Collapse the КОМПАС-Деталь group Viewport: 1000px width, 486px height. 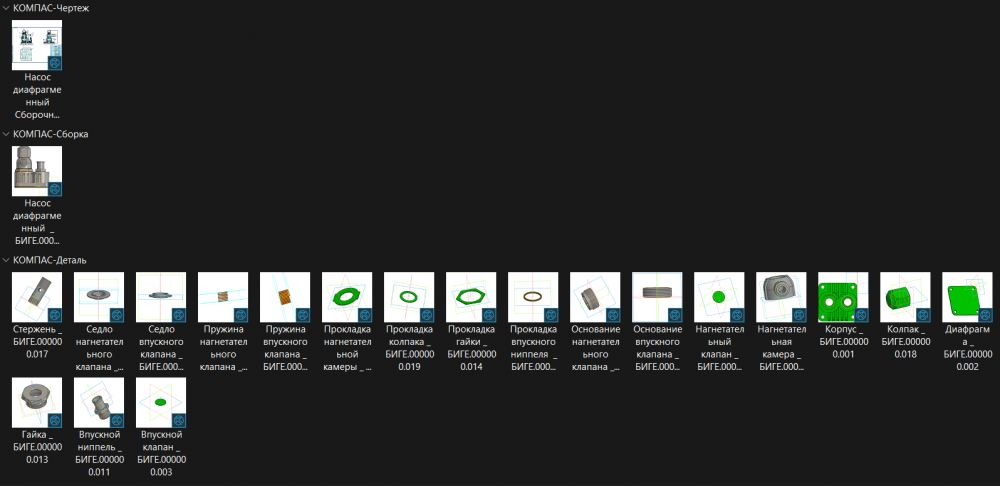click(x=7, y=260)
